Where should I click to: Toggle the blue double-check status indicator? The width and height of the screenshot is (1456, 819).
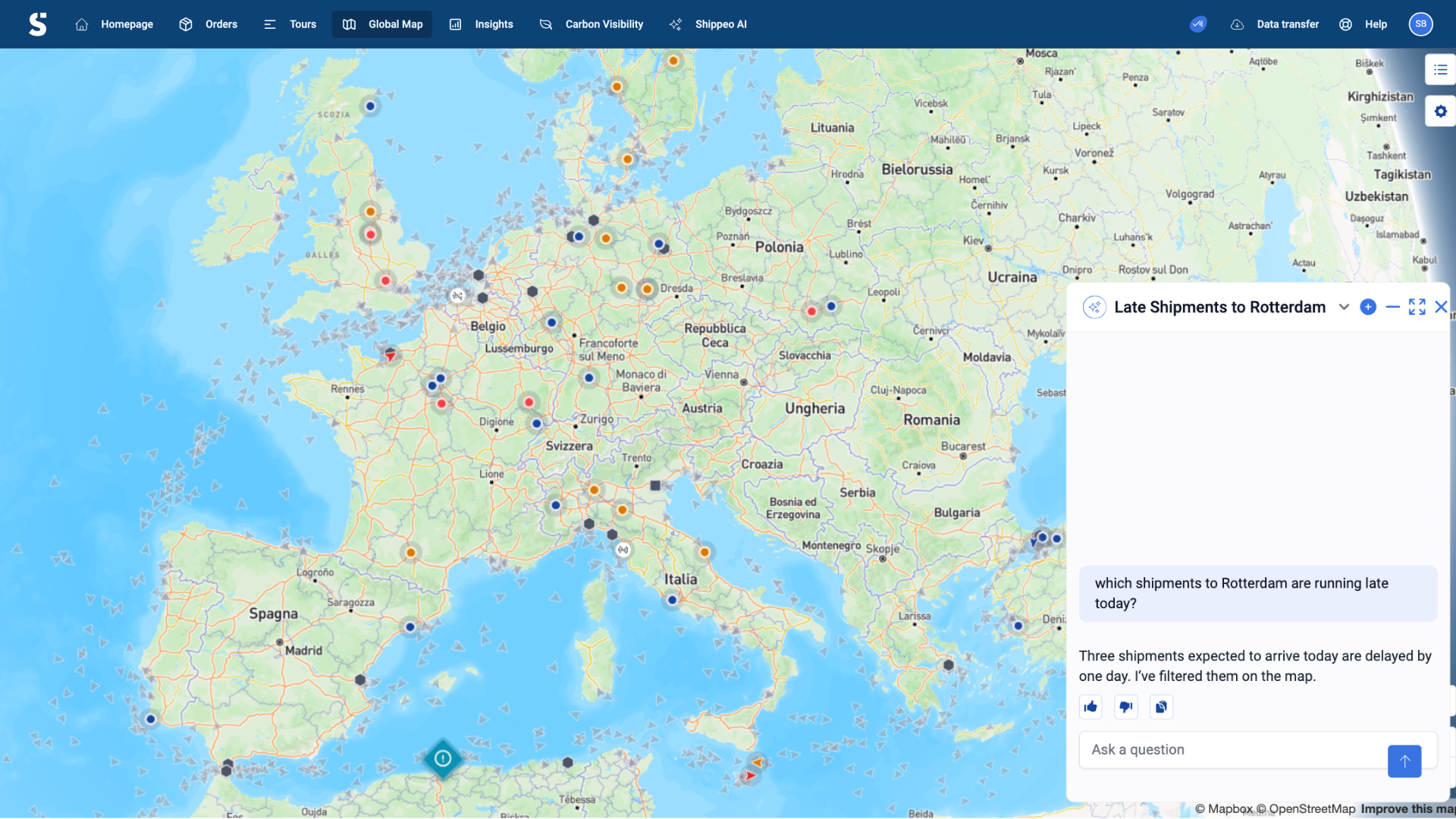click(x=1198, y=24)
